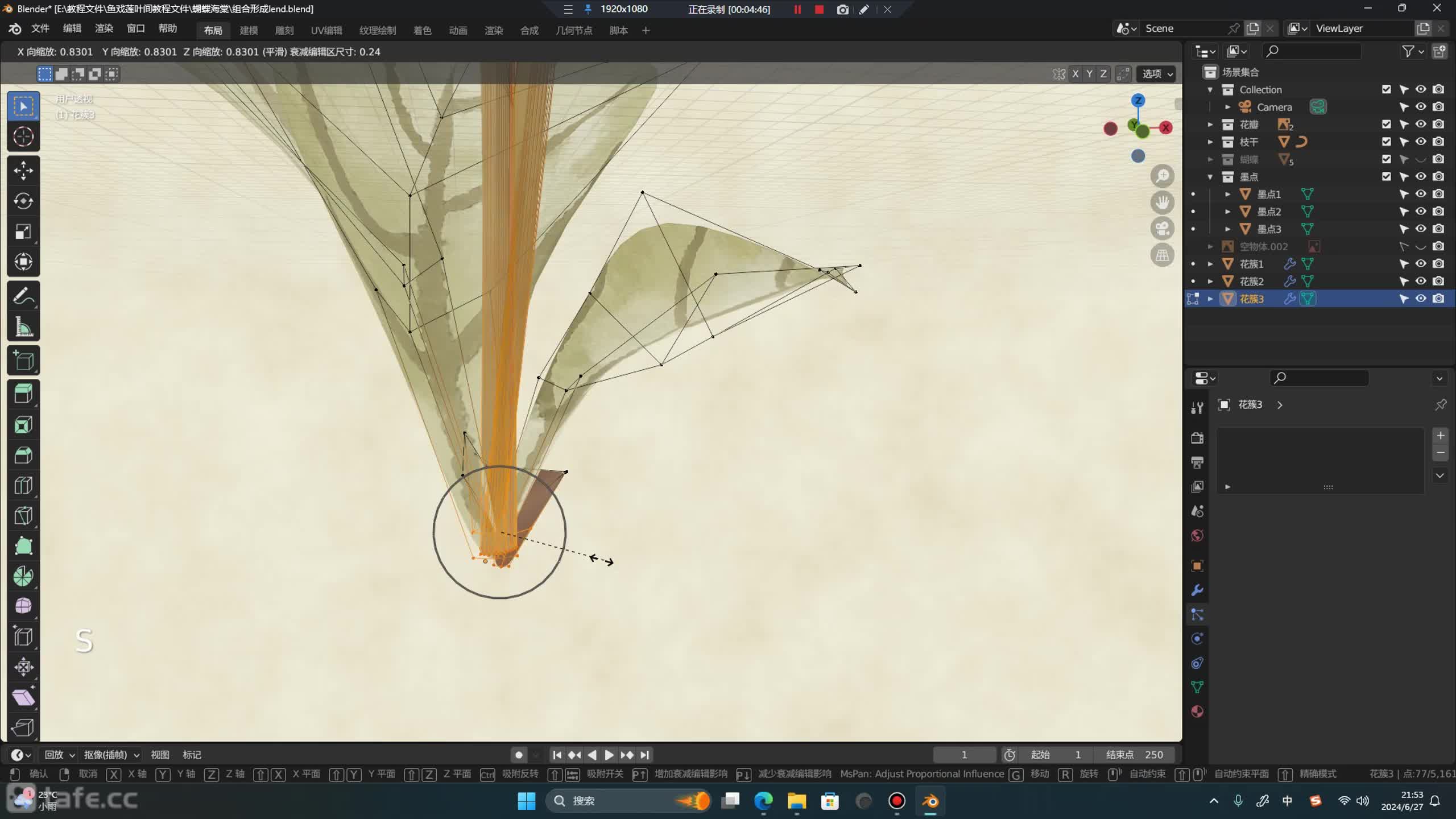1456x819 pixels.
Task: Select the Poly Build tool
Action: point(23,546)
